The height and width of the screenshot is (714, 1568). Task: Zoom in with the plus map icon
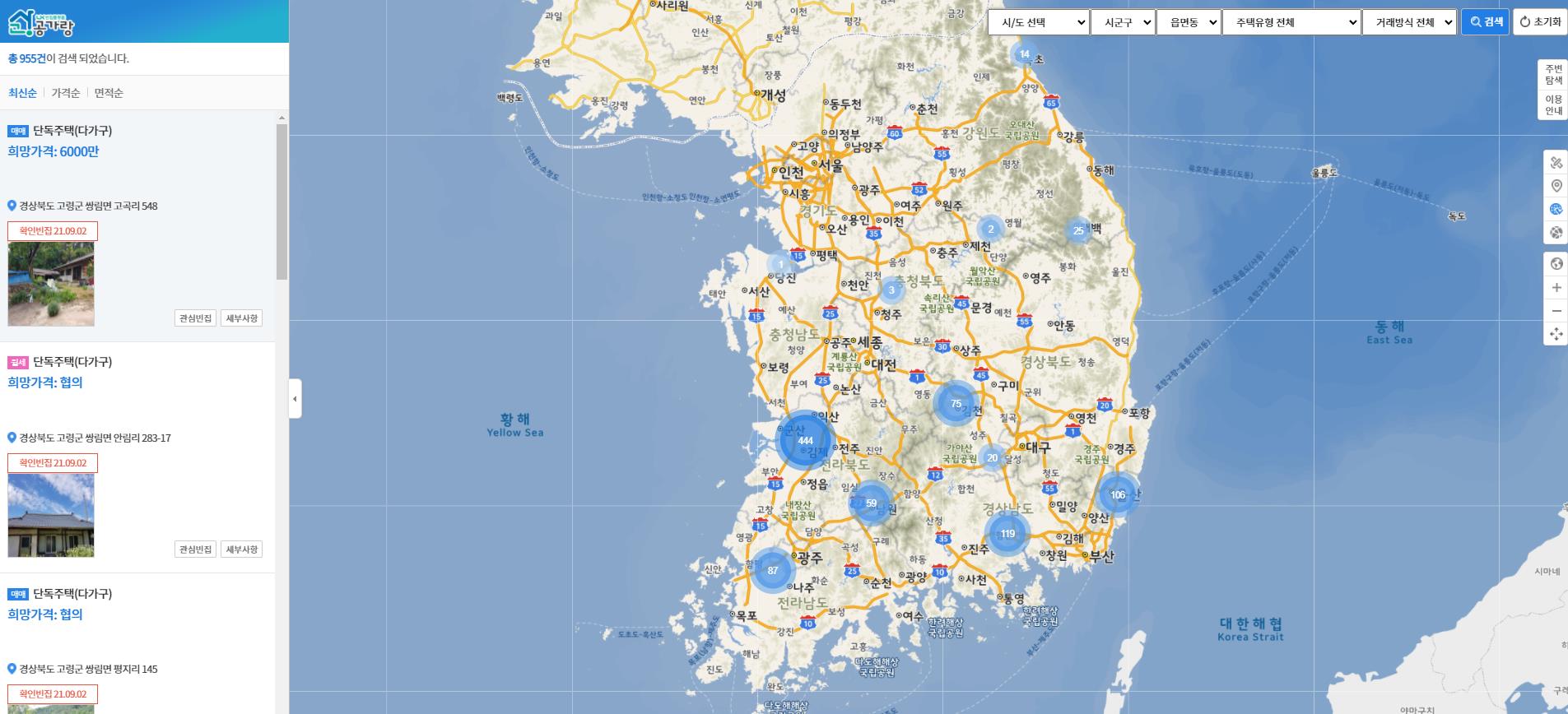pos(1556,288)
